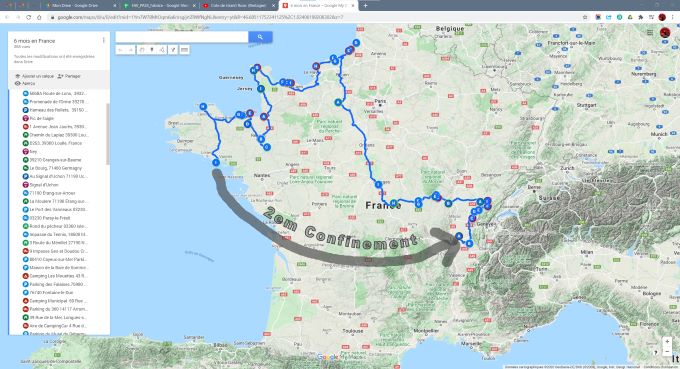Open the browser extensions puzzle icon
This screenshot has height=369, width=680.
[641, 17]
